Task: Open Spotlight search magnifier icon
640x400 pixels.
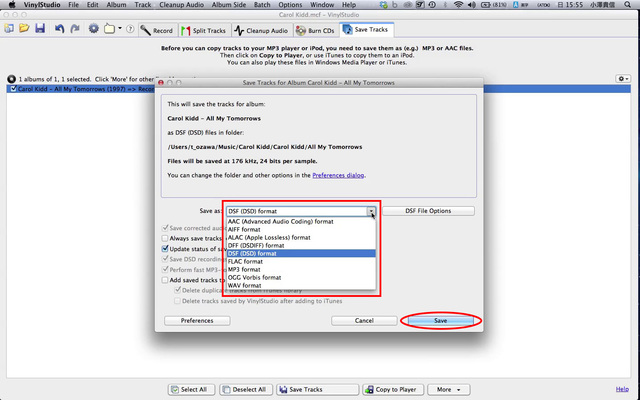Action: tap(628, 5)
